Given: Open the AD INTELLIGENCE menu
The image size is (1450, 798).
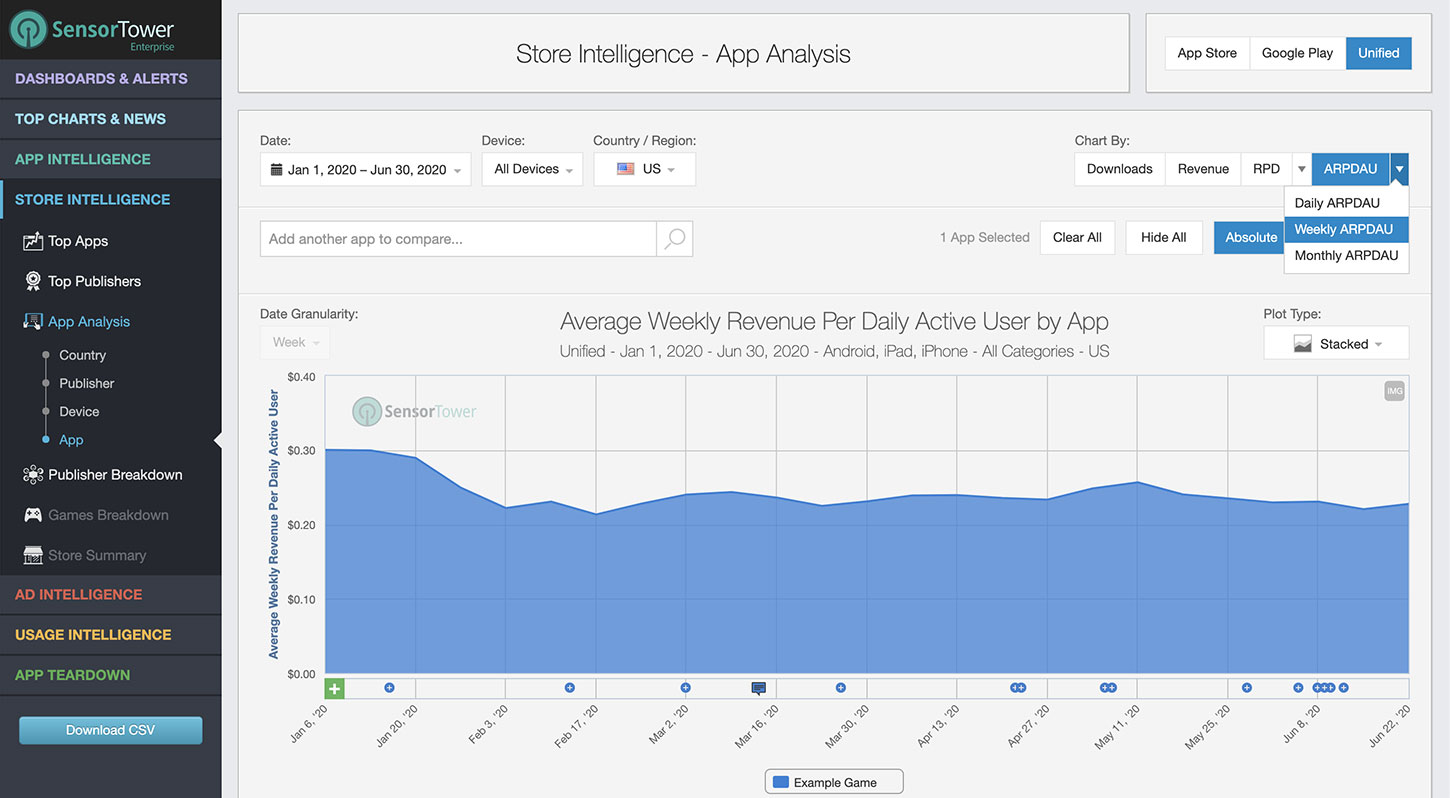Looking at the screenshot, I should [x=78, y=594].
